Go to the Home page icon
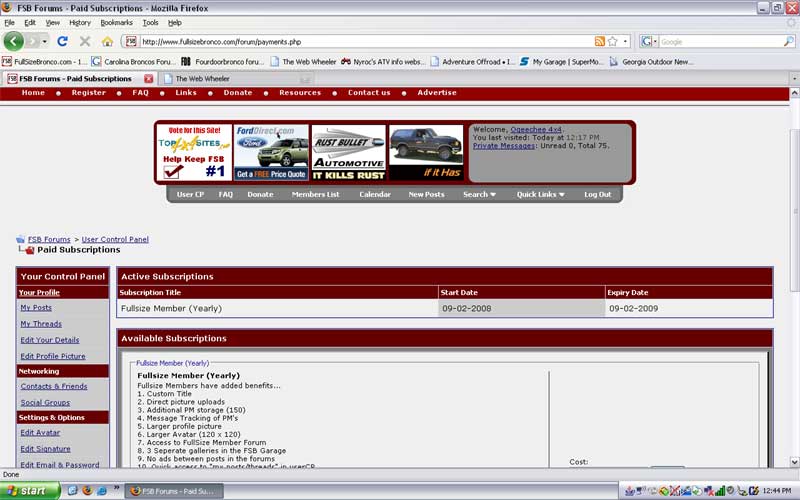The width and height of the screenshot is (800, 500). point(107,41)
